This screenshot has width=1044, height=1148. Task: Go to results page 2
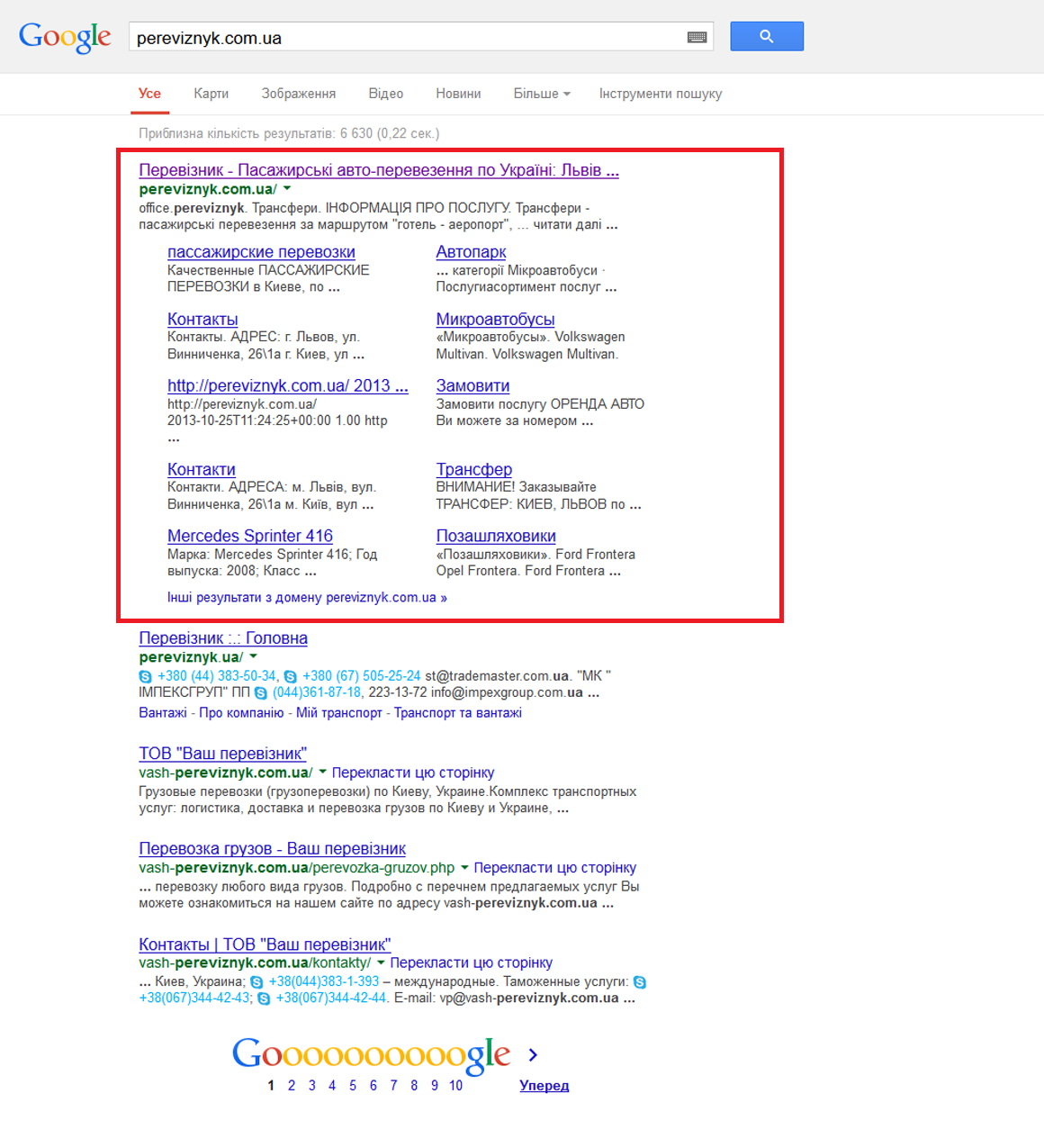tap(292, 1086)
